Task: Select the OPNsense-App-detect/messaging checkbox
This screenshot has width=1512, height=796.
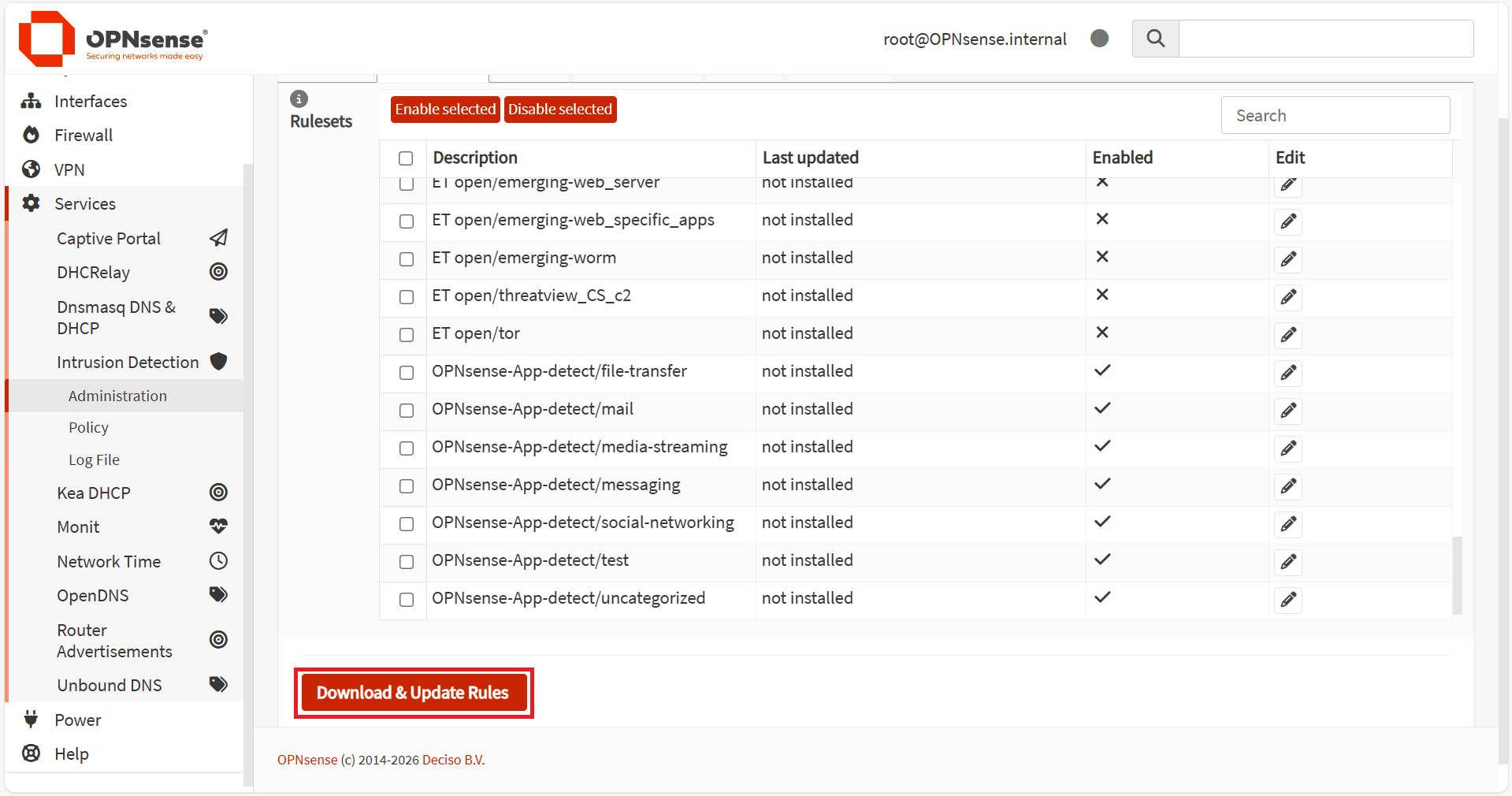Action: (407, 486)
